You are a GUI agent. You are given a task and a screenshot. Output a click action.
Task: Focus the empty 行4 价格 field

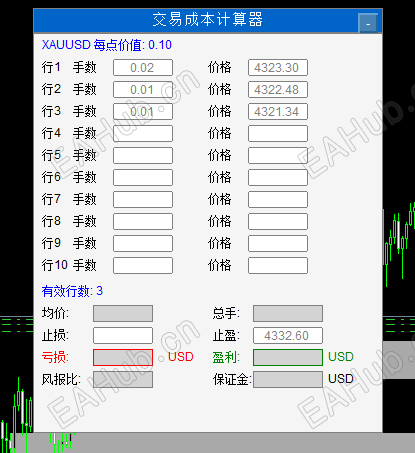pos(278,134)
